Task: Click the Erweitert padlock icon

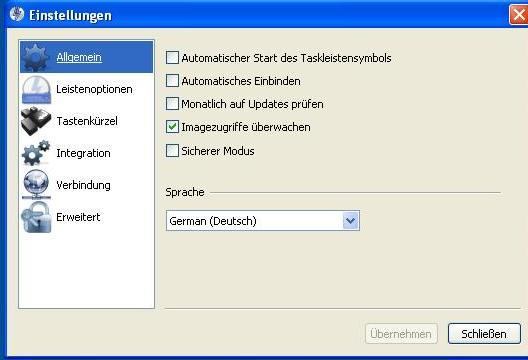Action: [x=36, y=217]
